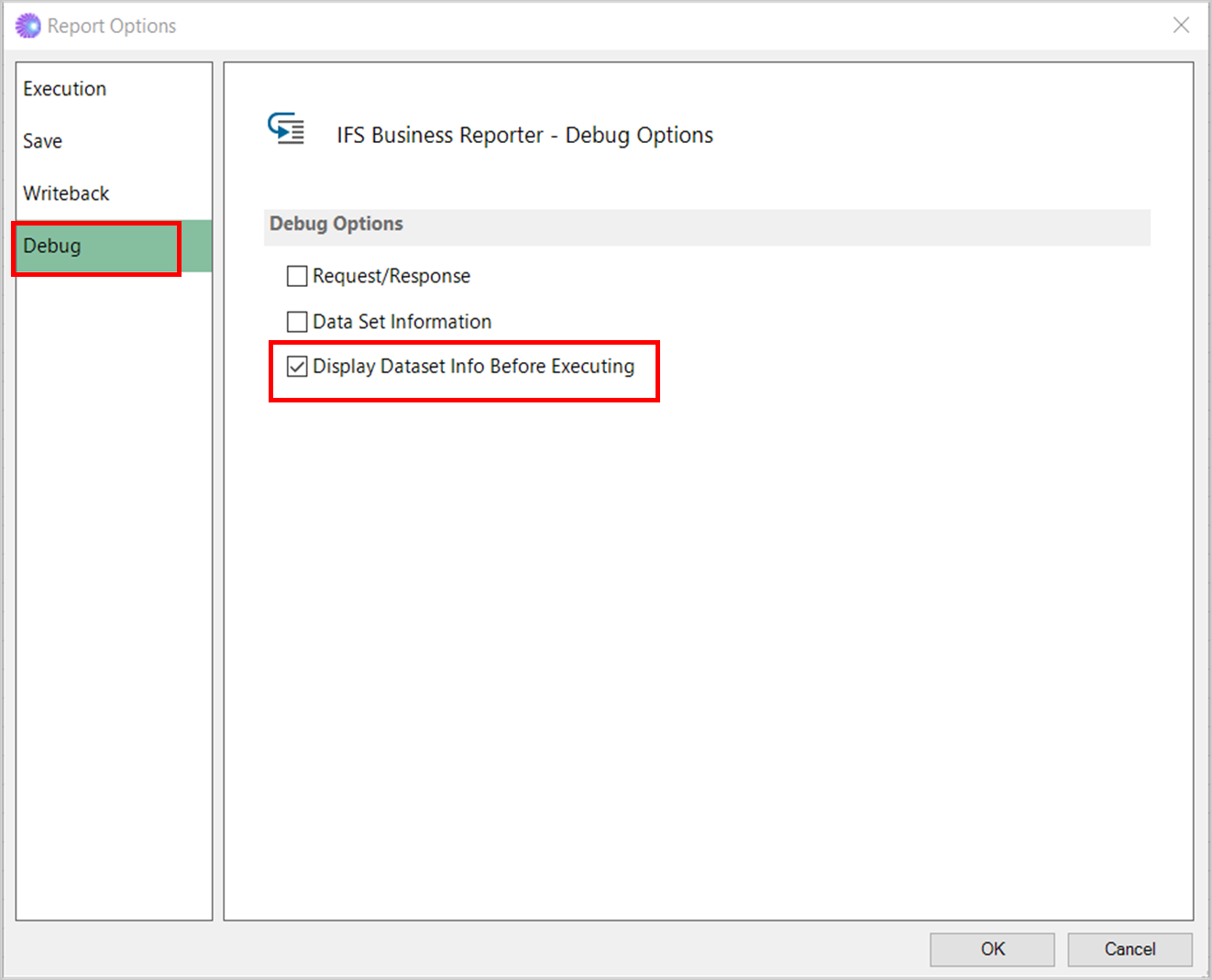Close the Report Options window
This screenshot has height=980, width=1212.
[x=1181, y=26]
